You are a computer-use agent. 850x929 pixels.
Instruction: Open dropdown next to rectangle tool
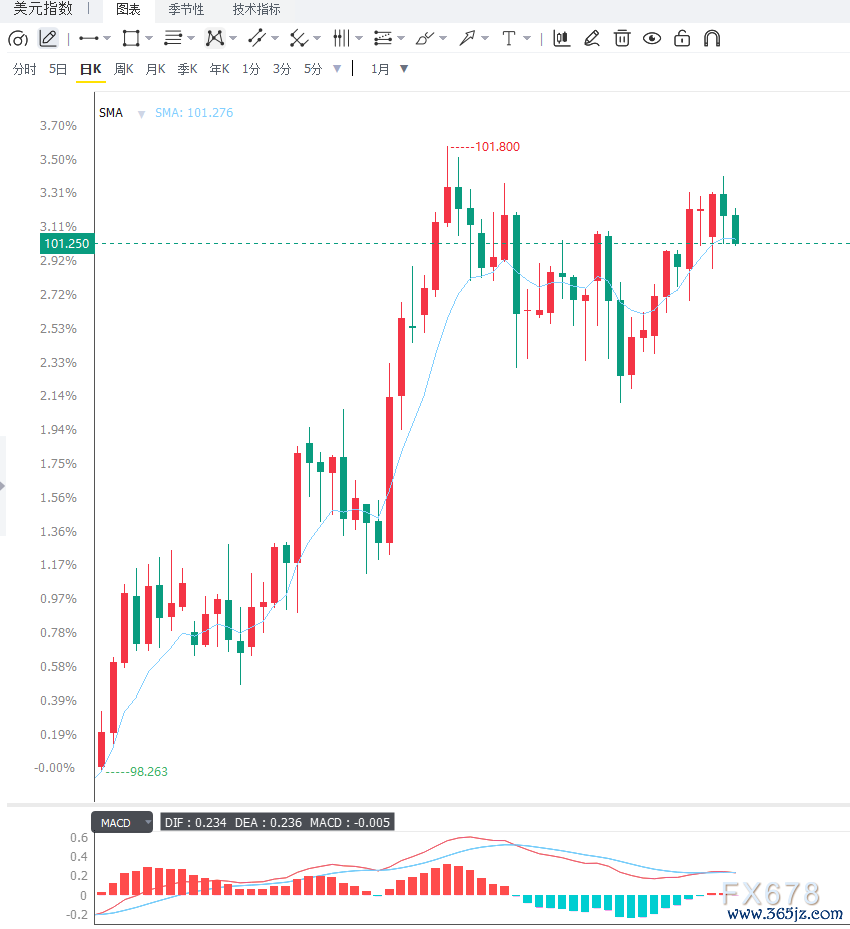[x=149, y=39]
